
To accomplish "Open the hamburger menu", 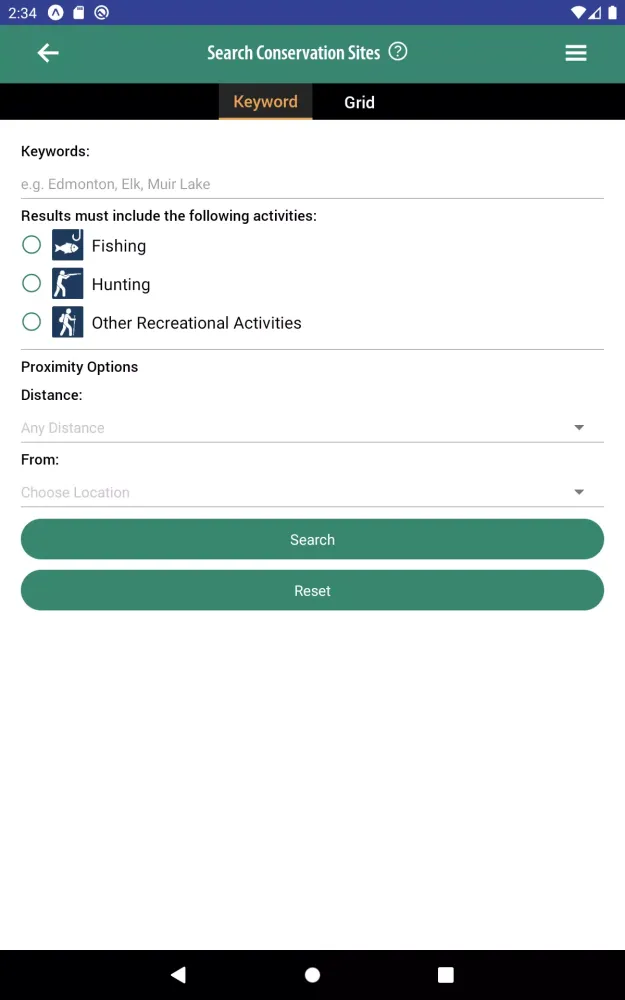I will (576, 53).
